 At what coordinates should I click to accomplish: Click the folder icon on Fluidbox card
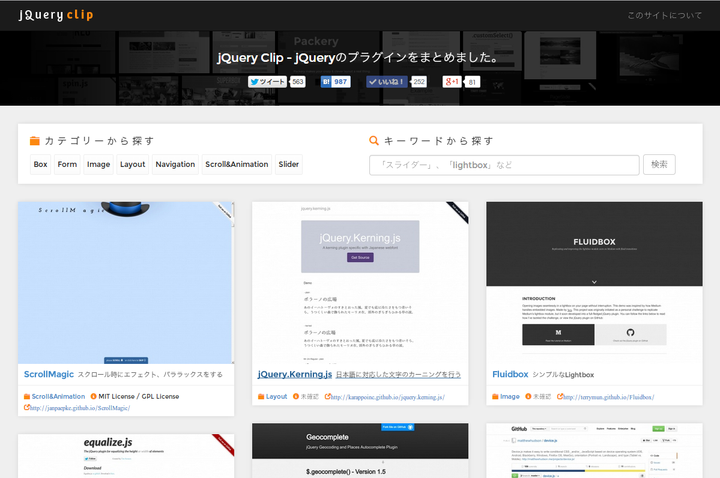click(x=495, y=396)
